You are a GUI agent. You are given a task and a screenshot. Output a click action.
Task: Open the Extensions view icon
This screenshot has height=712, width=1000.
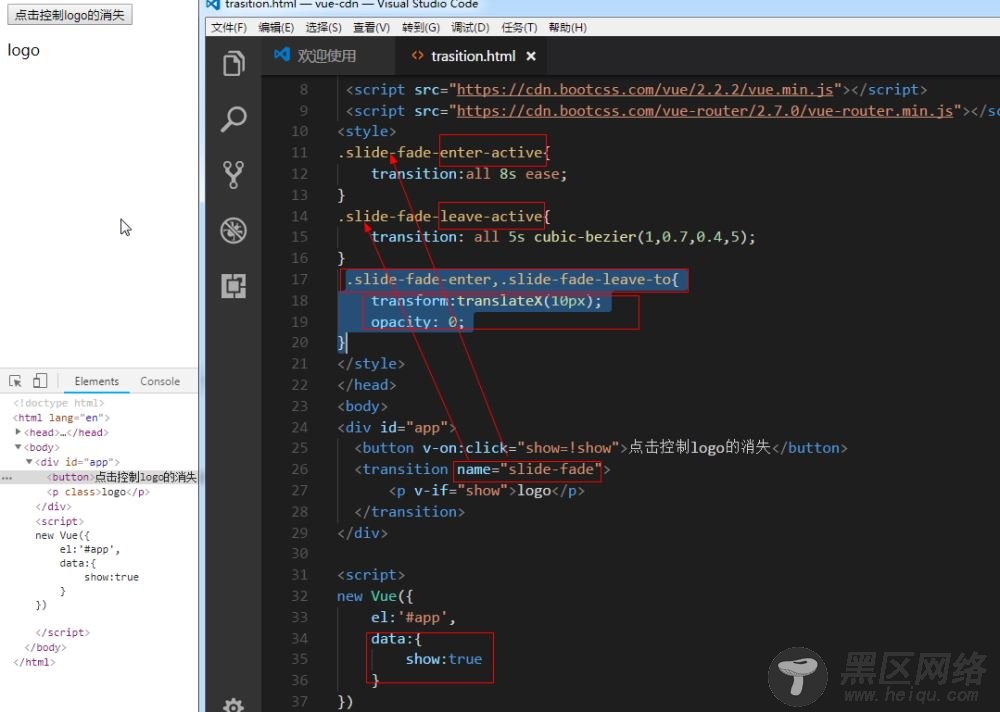coord(233,286)
